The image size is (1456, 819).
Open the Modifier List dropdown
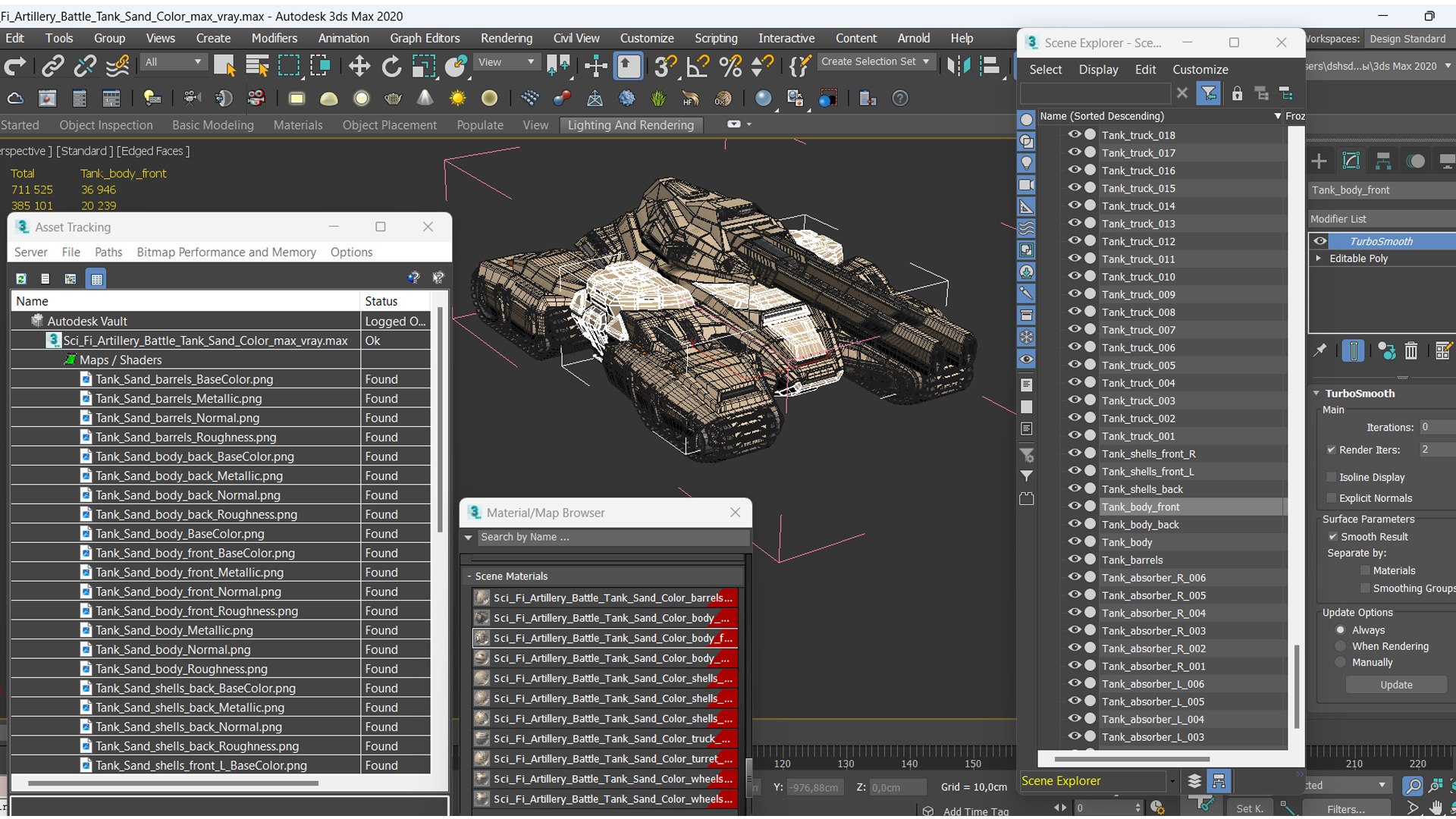click(1382, 219)
